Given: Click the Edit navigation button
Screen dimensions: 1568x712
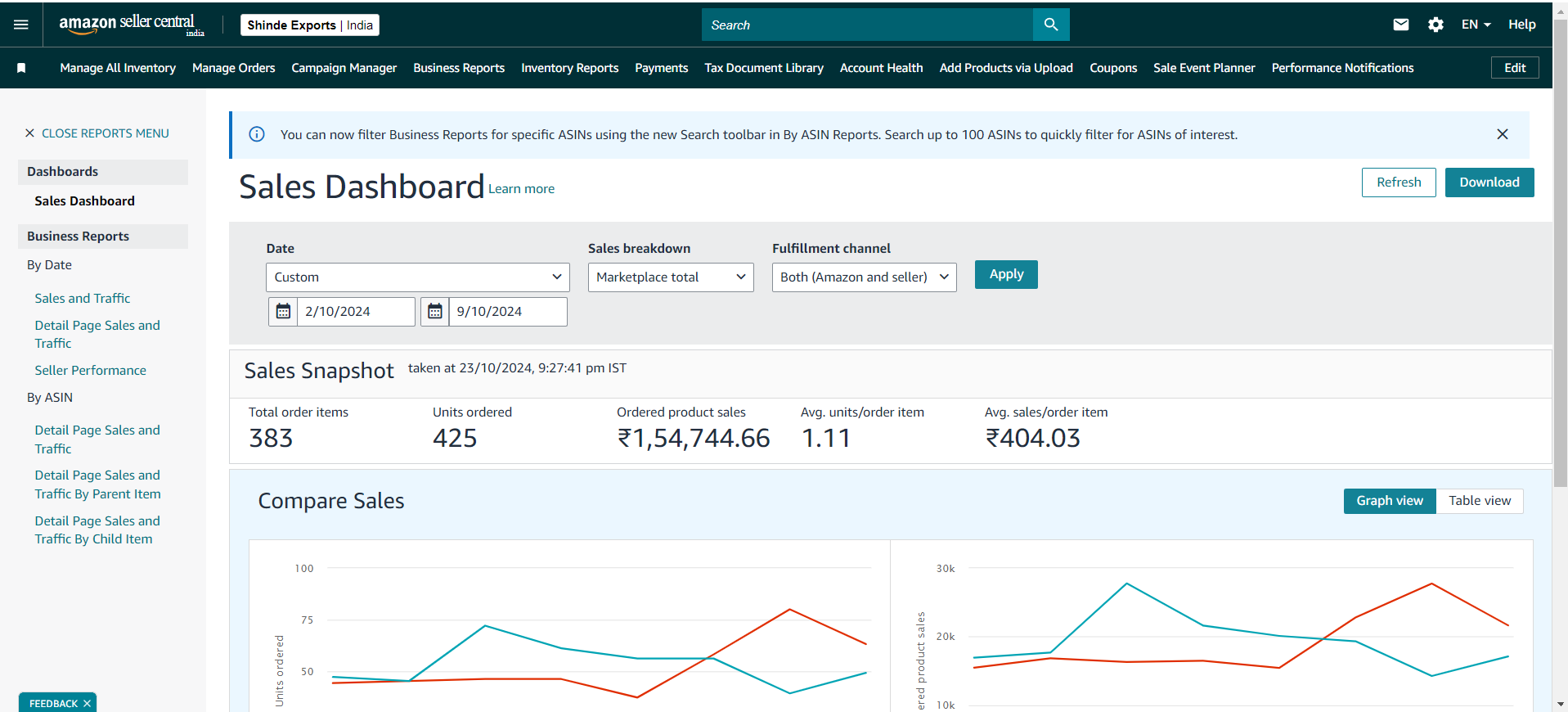Looking at the screenshot, I should coord(1515,68).
